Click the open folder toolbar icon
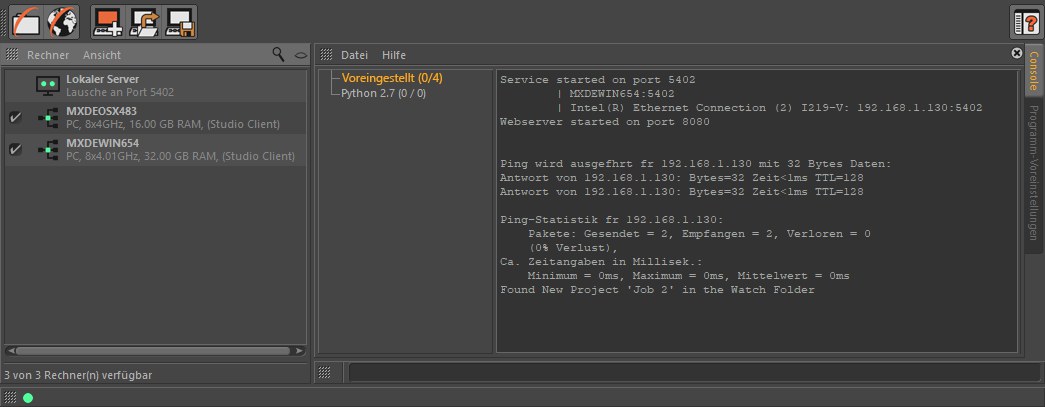The image size is (1045, 407). tap(26, 21)
